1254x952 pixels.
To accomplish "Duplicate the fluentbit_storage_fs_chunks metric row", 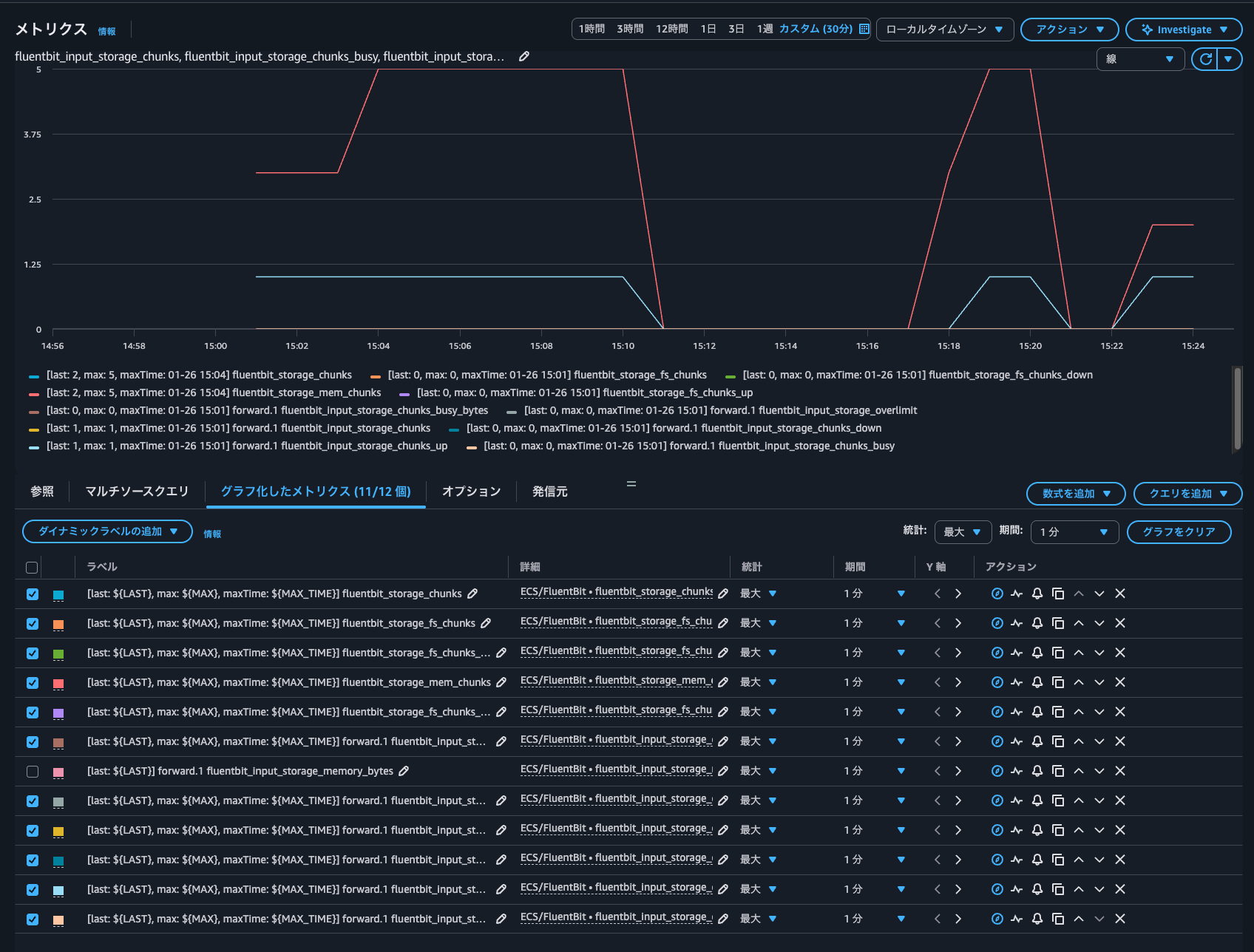I will click(1058, 623).
